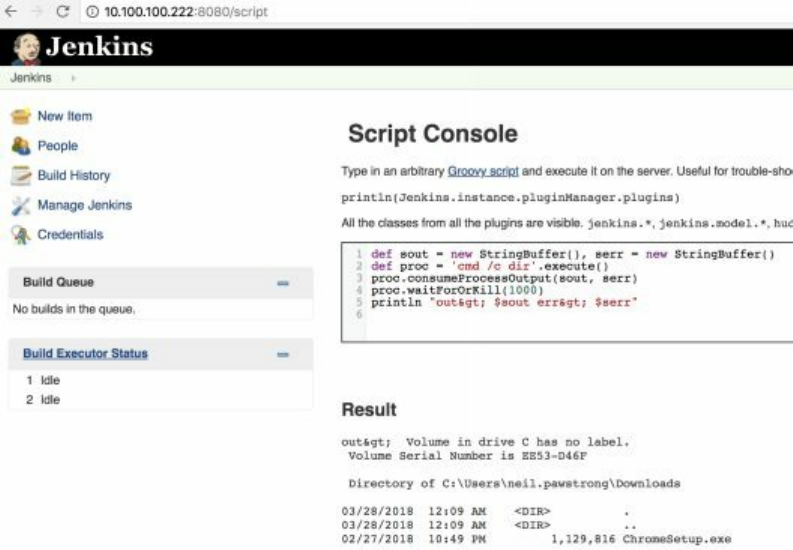Click the site info icon in address bar
The height and width of the screenshot is (550, 793).
click(x=93, y=11)
